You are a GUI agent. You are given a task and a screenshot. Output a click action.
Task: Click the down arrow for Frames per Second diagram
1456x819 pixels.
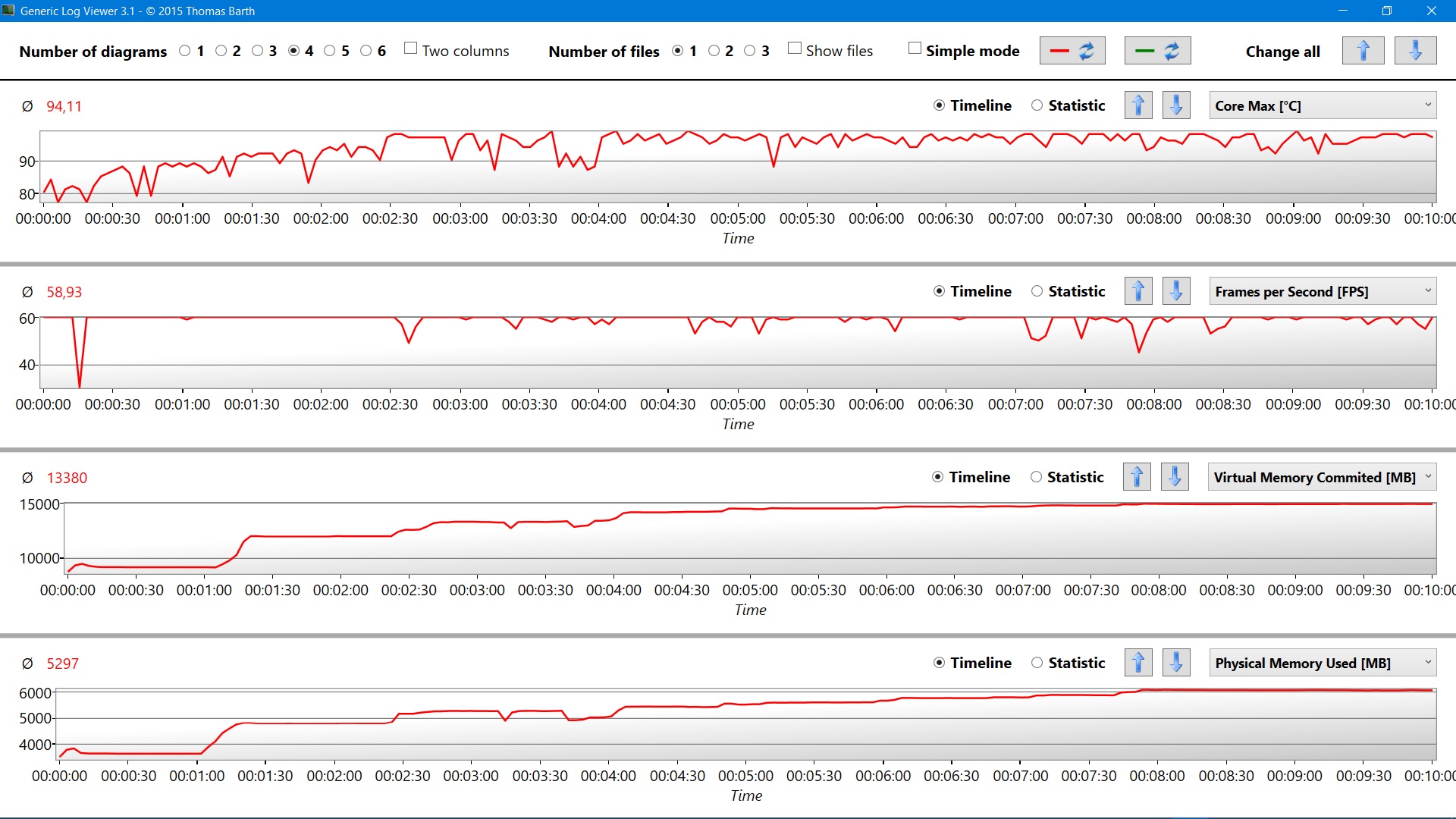[1175, 291]
